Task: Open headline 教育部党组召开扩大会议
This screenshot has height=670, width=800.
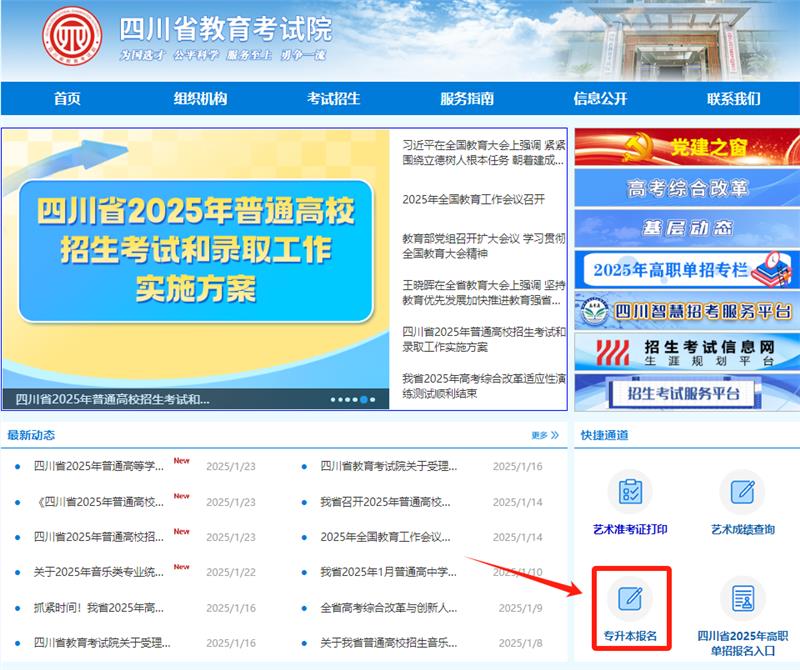Action: [484, 246]
